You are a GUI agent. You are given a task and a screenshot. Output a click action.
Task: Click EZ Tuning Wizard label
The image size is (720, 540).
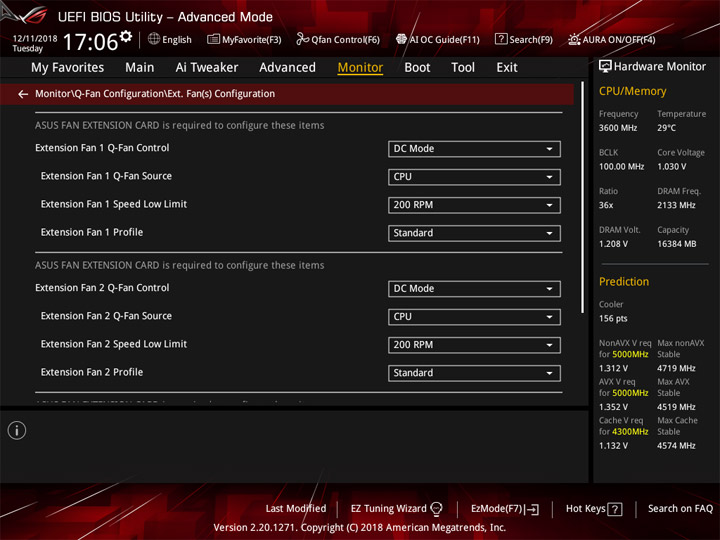coord(388,509)
